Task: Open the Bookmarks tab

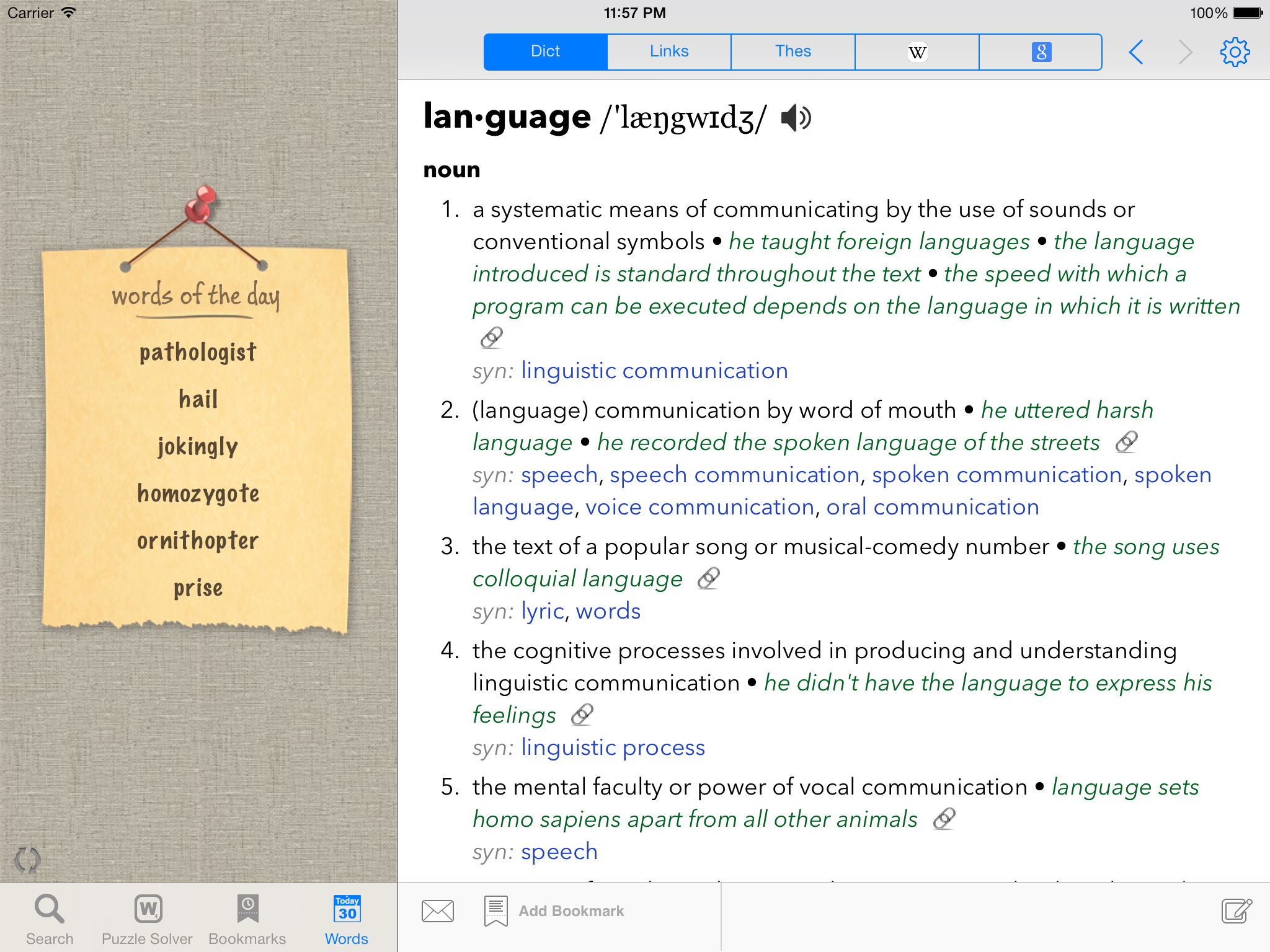Action: 247,920
